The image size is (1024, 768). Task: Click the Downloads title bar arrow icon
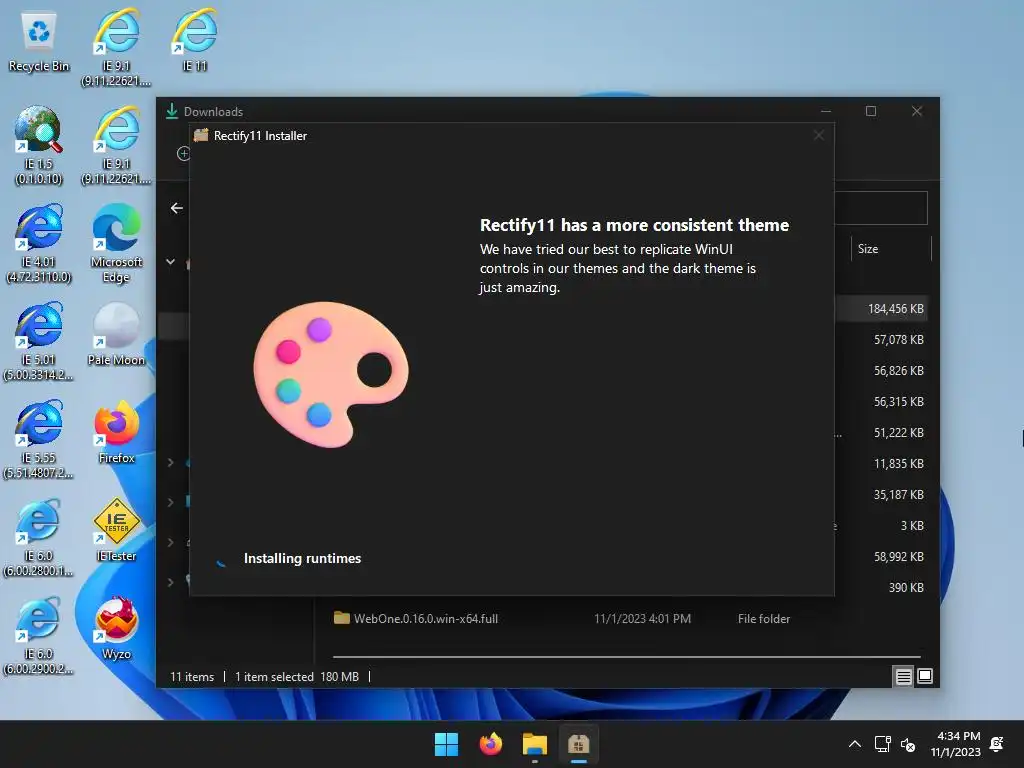(x=172, y=111)
